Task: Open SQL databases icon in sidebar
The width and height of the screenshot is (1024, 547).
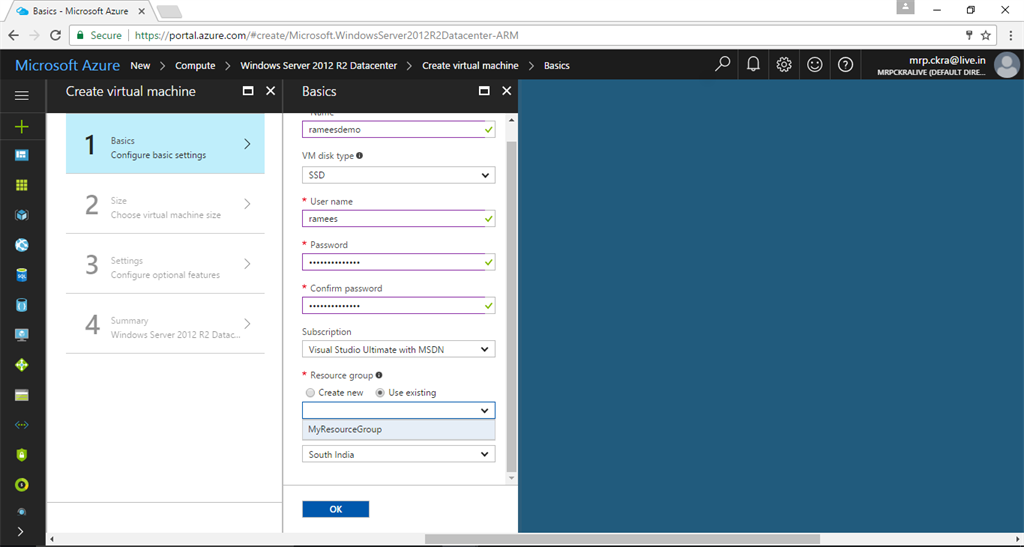Action: 22,275
